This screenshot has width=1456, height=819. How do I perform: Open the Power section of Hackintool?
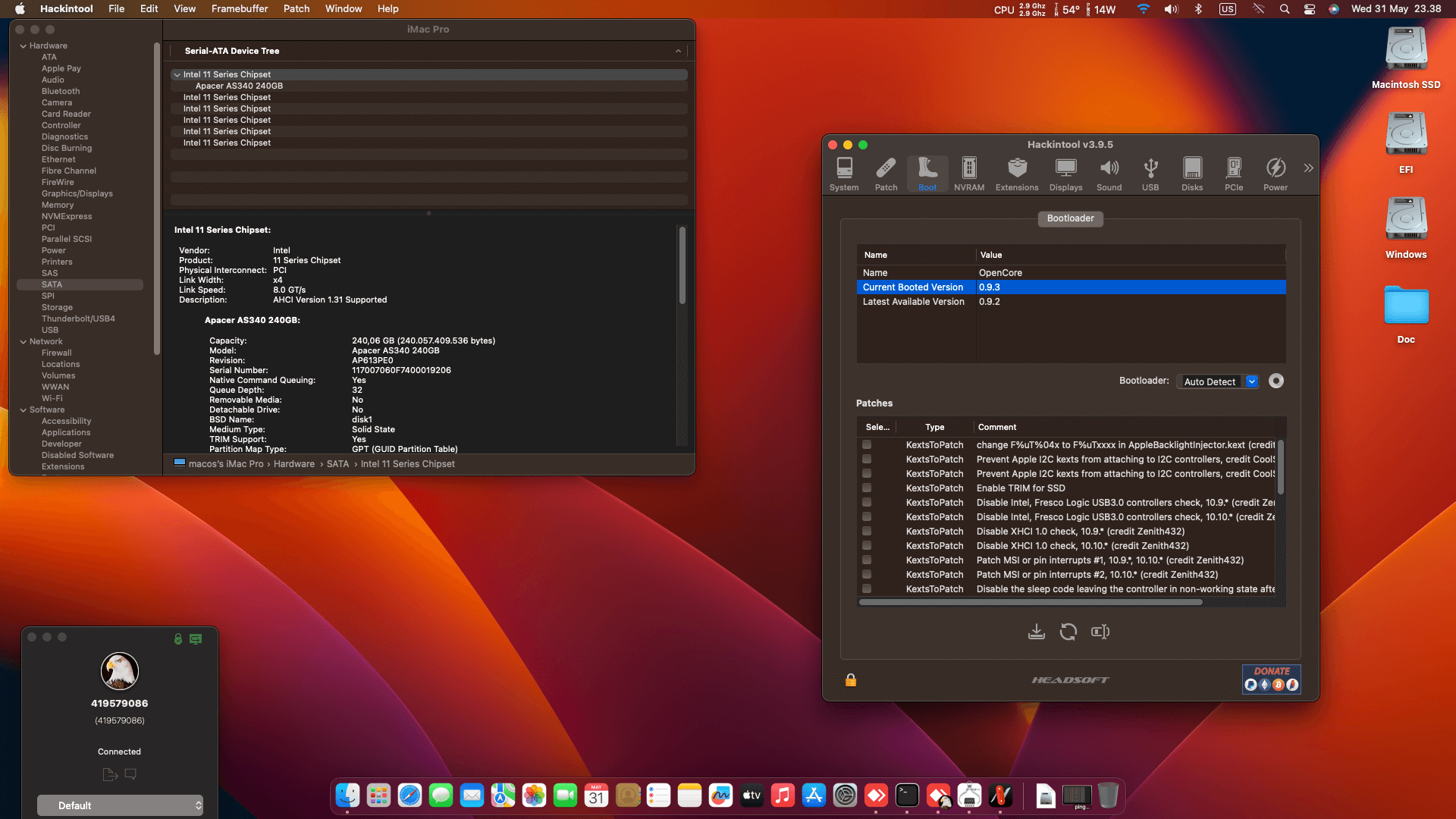pos(1276,173)
